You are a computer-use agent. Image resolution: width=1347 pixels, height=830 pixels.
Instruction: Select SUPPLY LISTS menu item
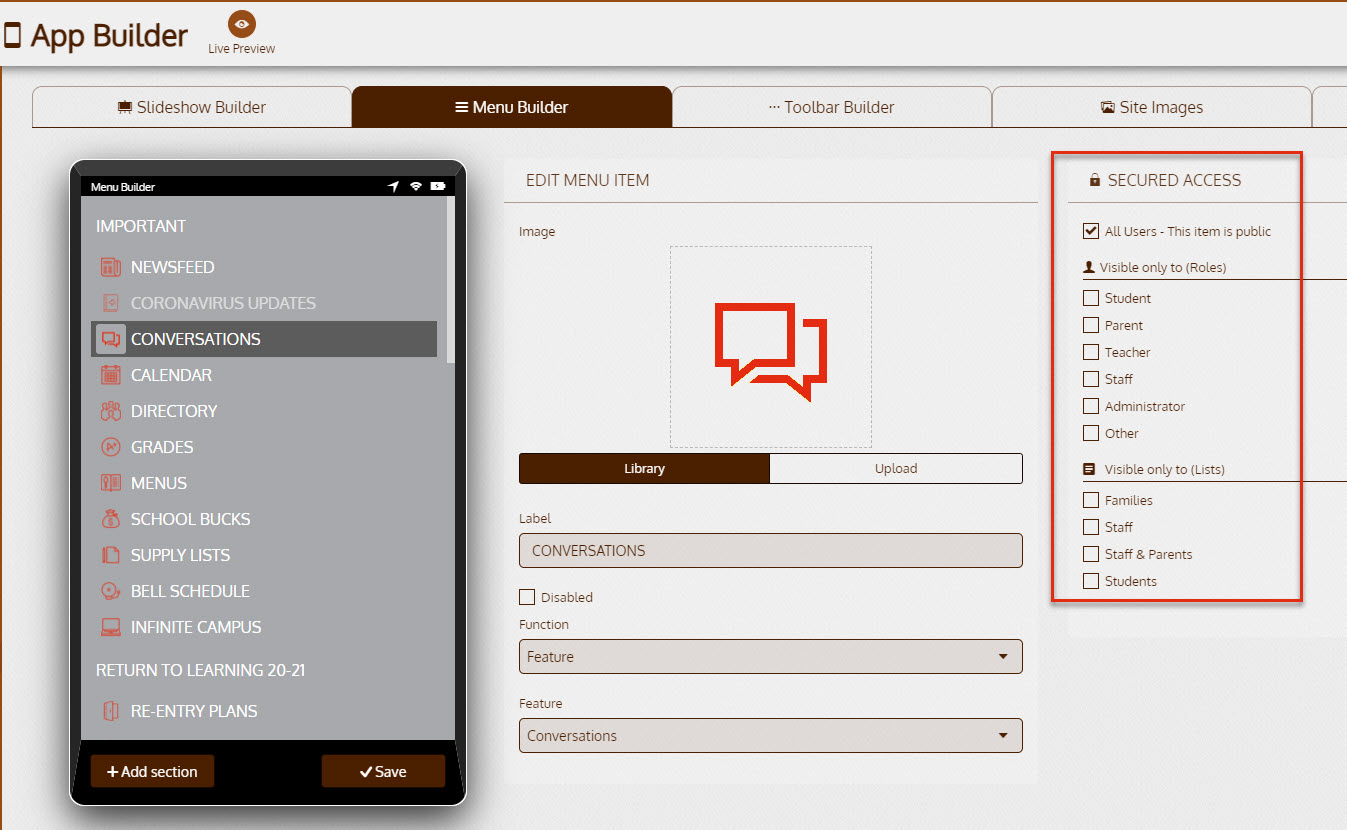pyautogui.click(x=264, y=555)
